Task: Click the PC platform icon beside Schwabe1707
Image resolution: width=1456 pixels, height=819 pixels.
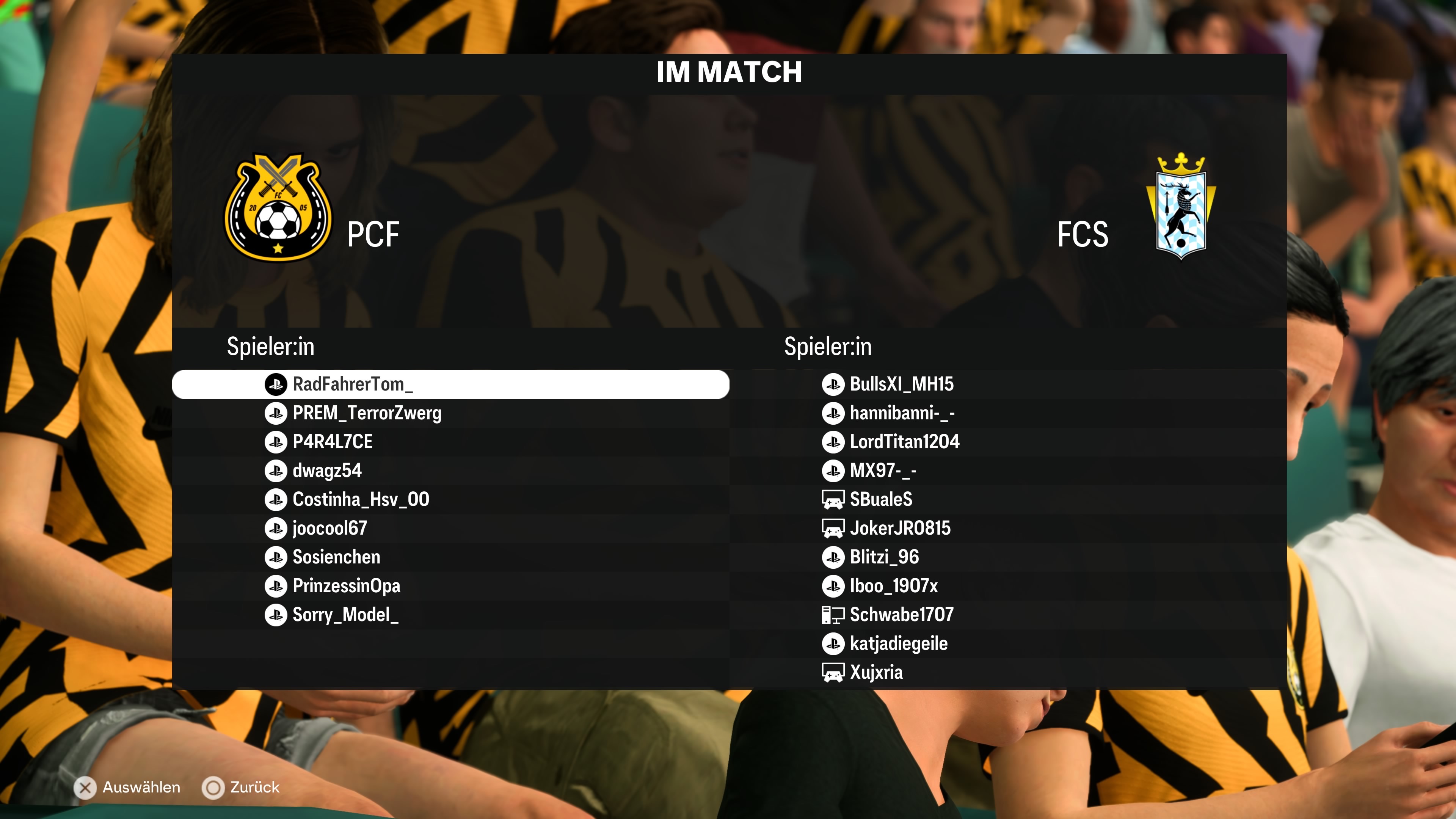Action: (x=833, y=615)
